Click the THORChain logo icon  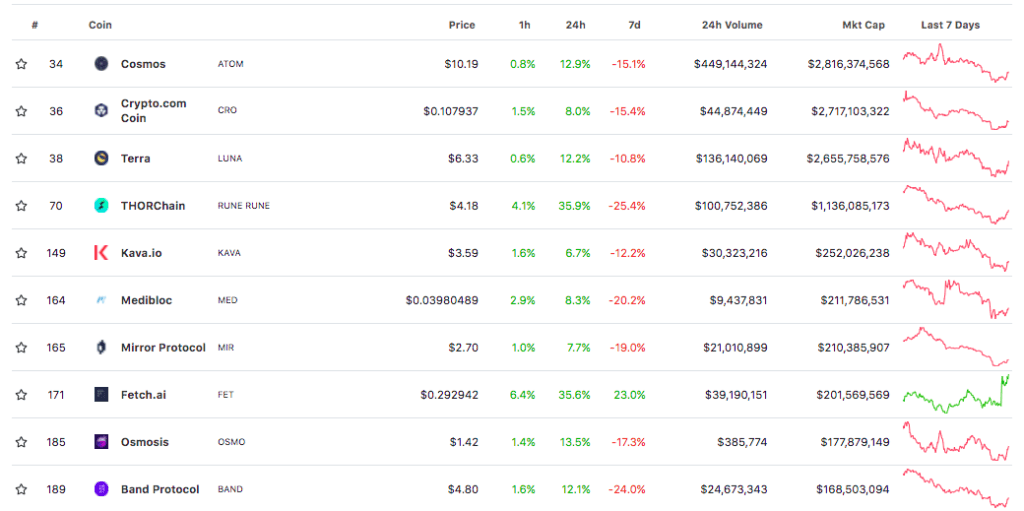(x=101, y=206)
